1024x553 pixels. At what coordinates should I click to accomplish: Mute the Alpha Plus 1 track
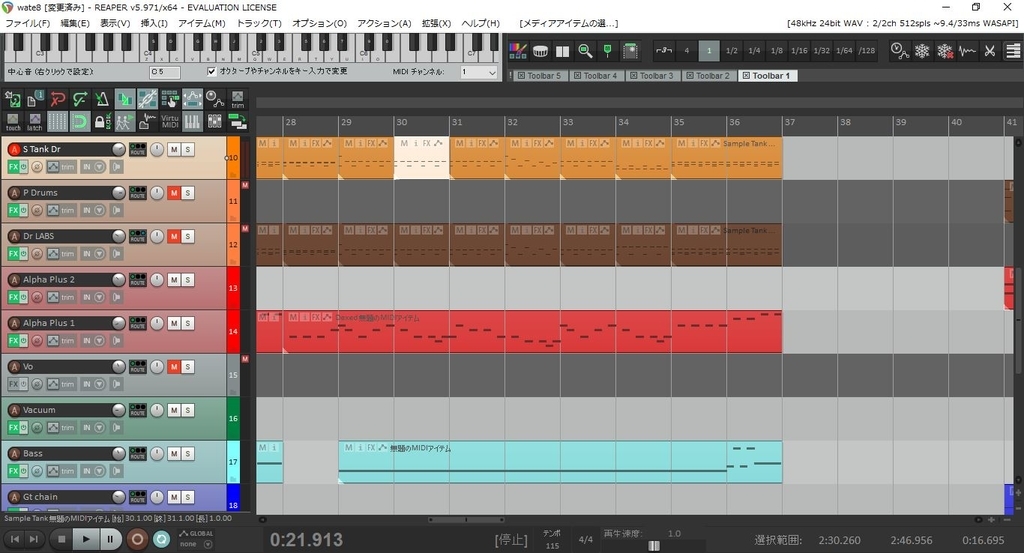point(174,323)
